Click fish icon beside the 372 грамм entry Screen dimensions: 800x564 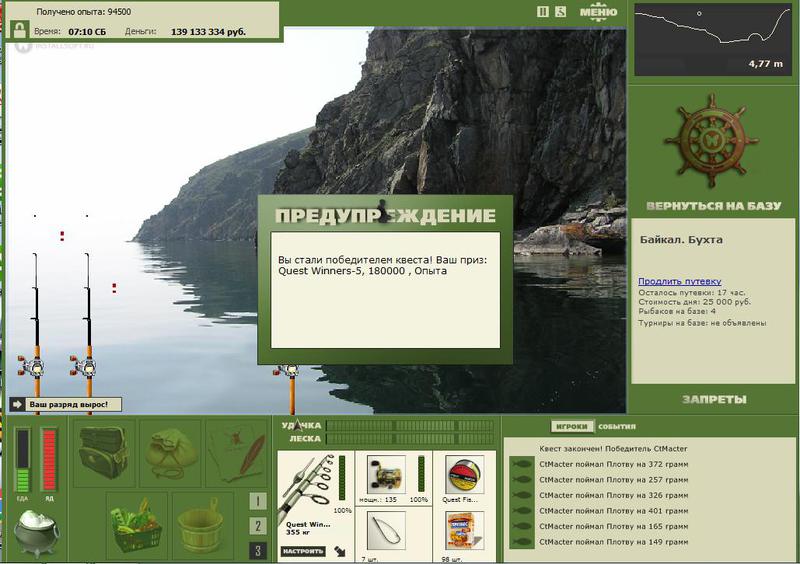point(521,464)
